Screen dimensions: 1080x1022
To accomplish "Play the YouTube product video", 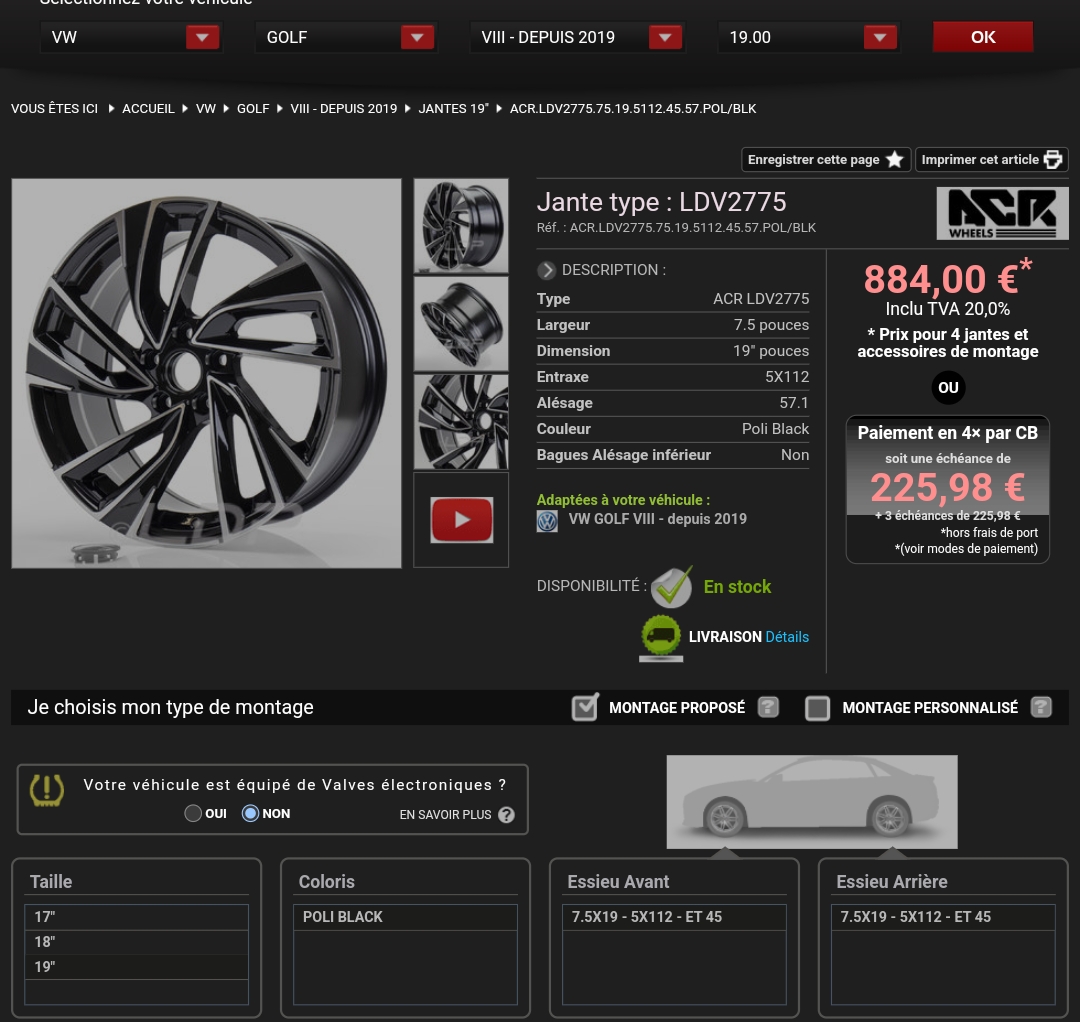I will (x=461, y=520).
